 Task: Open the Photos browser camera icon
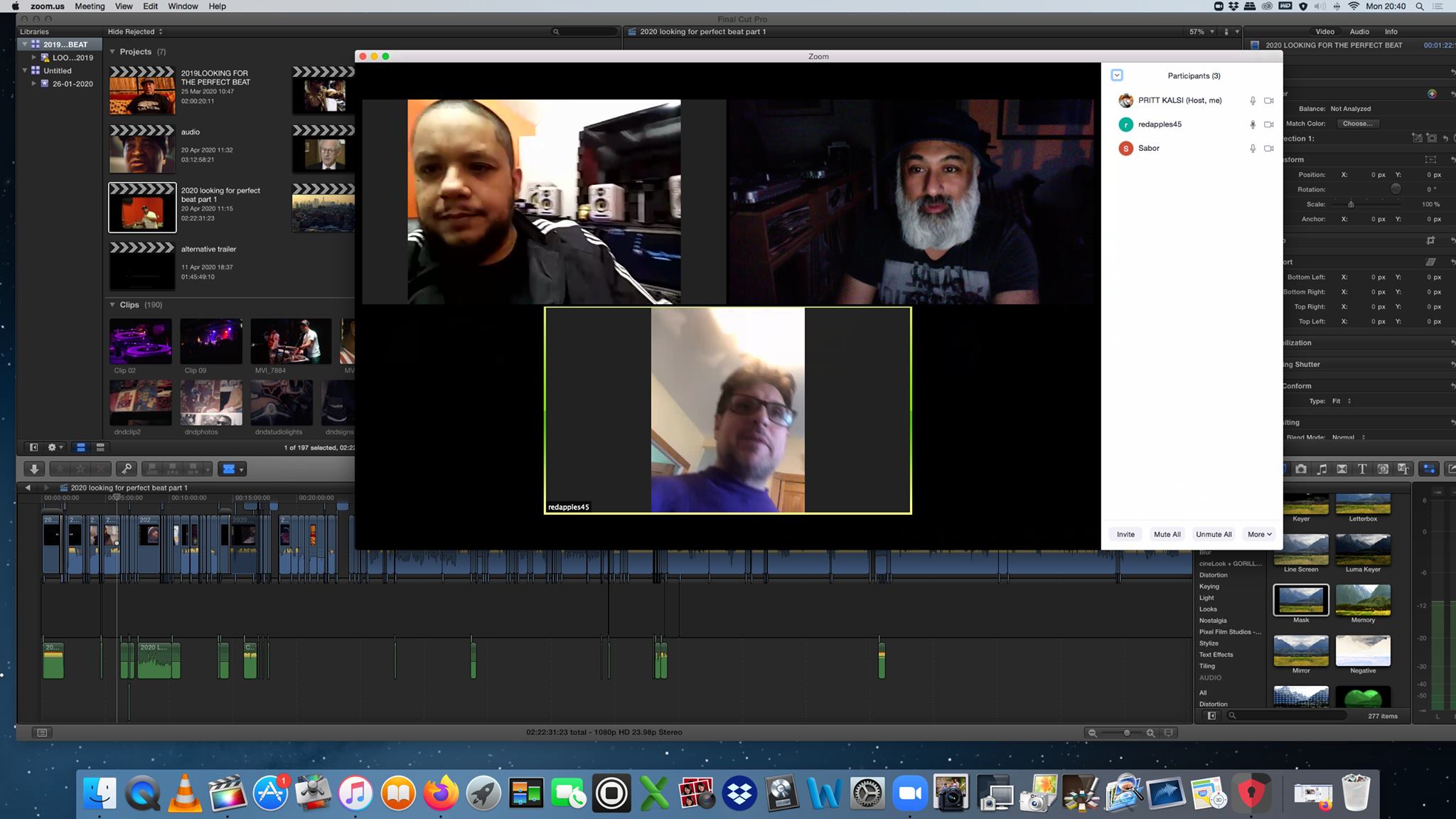(x=1301, y=469)
